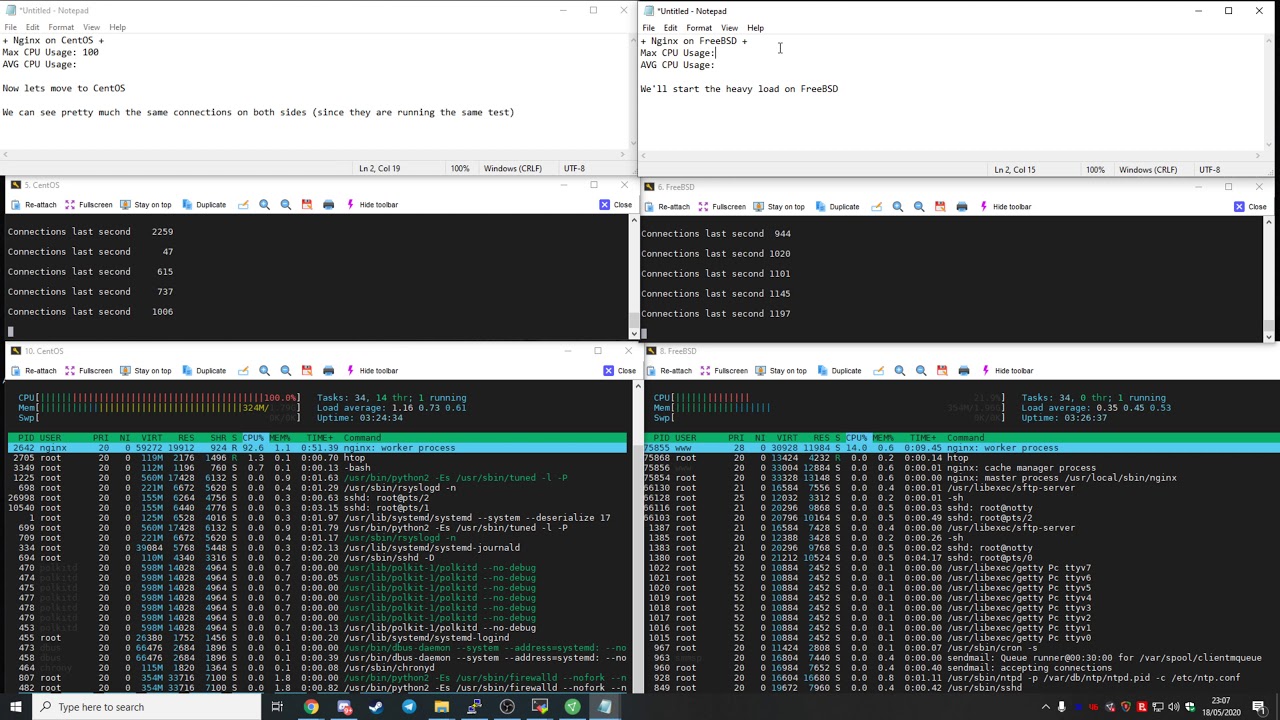Enter Fullscreen in the 10. CentOS window
1280x720 pixels.
(88, 371)
